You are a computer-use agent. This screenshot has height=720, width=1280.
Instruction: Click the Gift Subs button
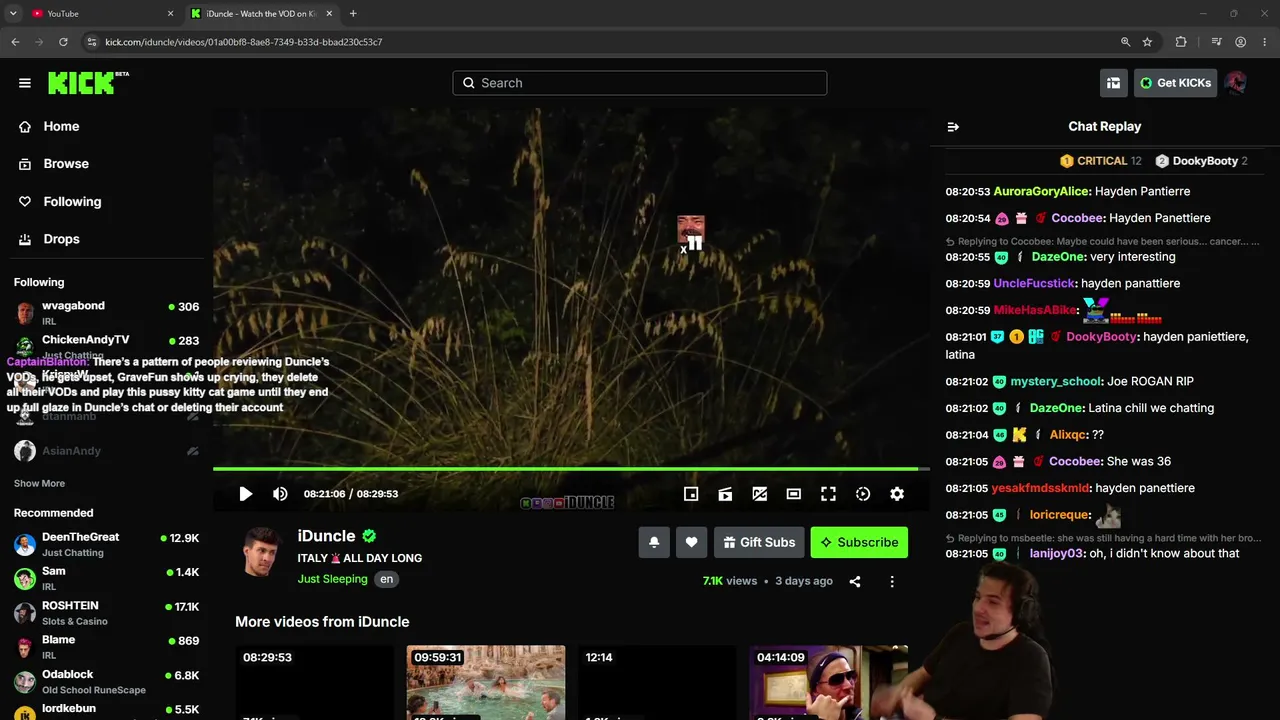click(x=758, y=542)
